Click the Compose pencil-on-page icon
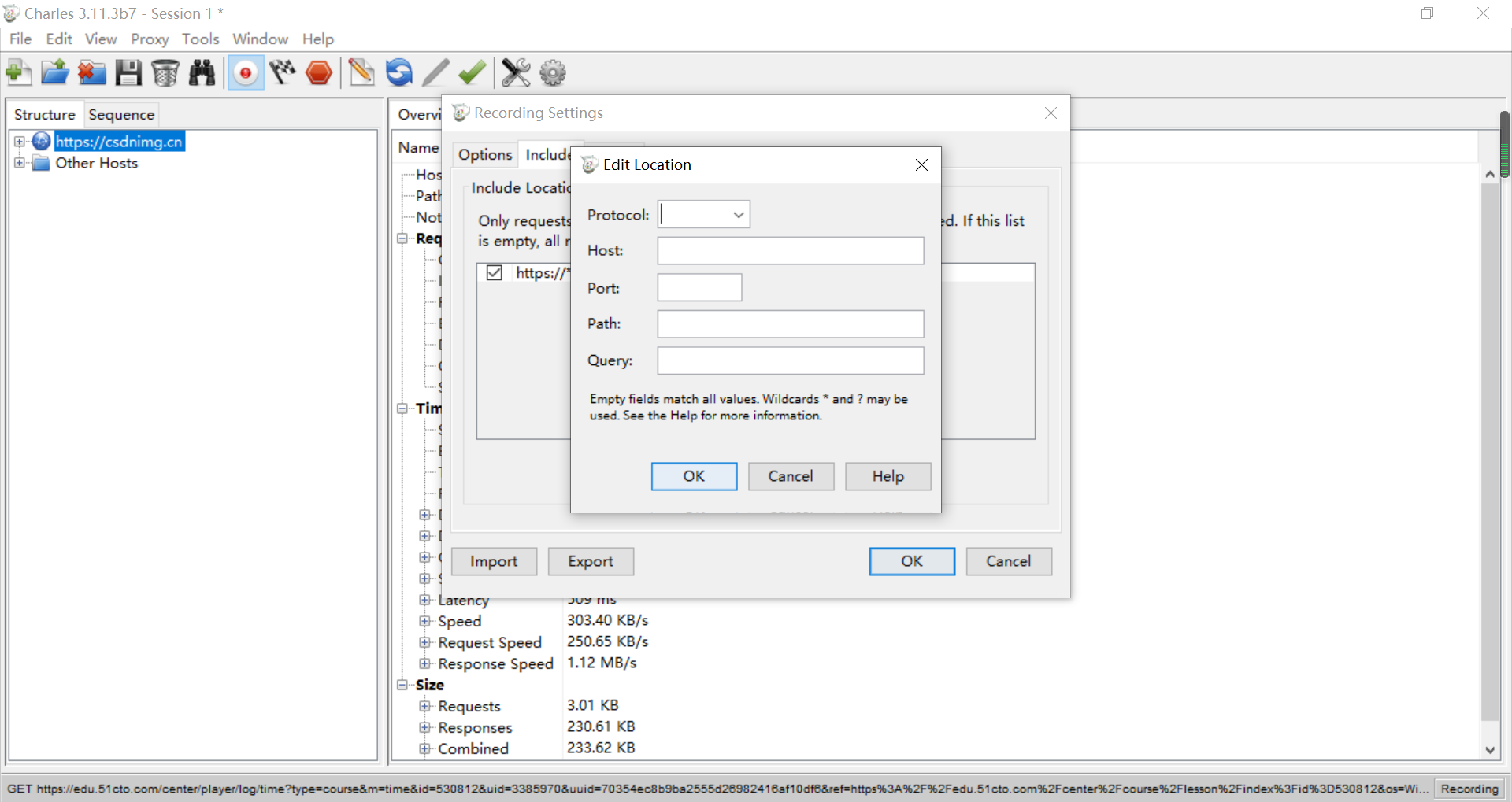Image resolution: width=1512 pixels, height=802 pixels. tap(361, 73)
